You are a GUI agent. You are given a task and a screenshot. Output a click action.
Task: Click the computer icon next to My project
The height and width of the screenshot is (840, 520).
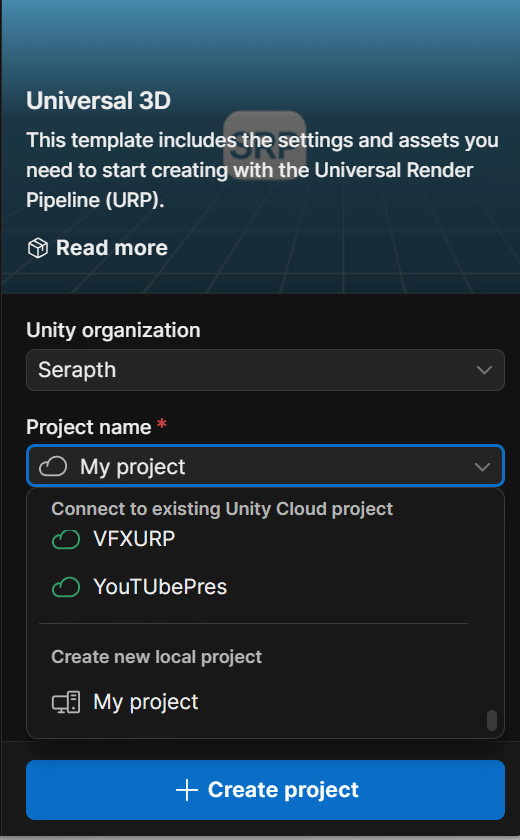pos(66,702)
